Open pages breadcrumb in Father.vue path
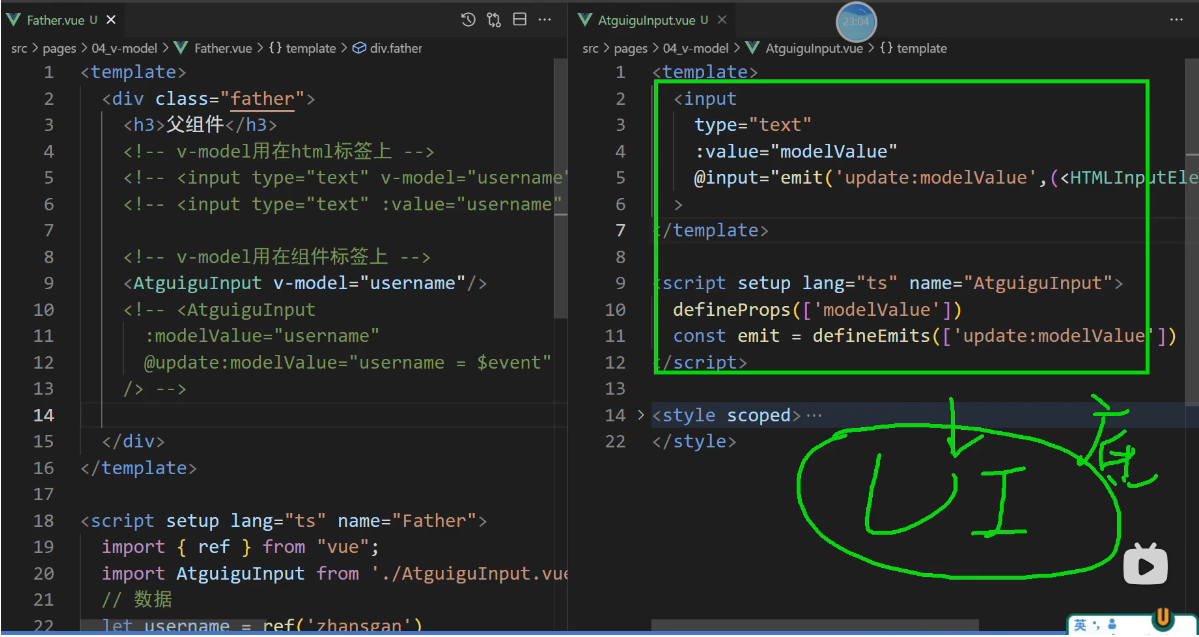 (60, 48)
